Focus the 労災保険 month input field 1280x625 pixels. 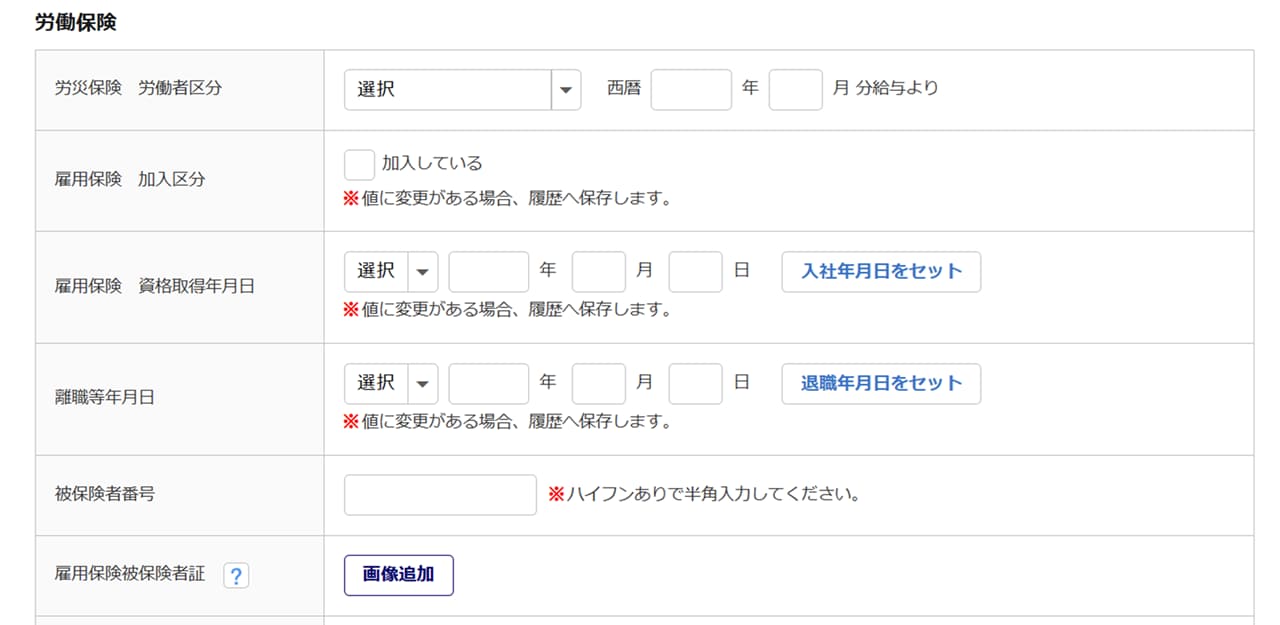[796, 90]
